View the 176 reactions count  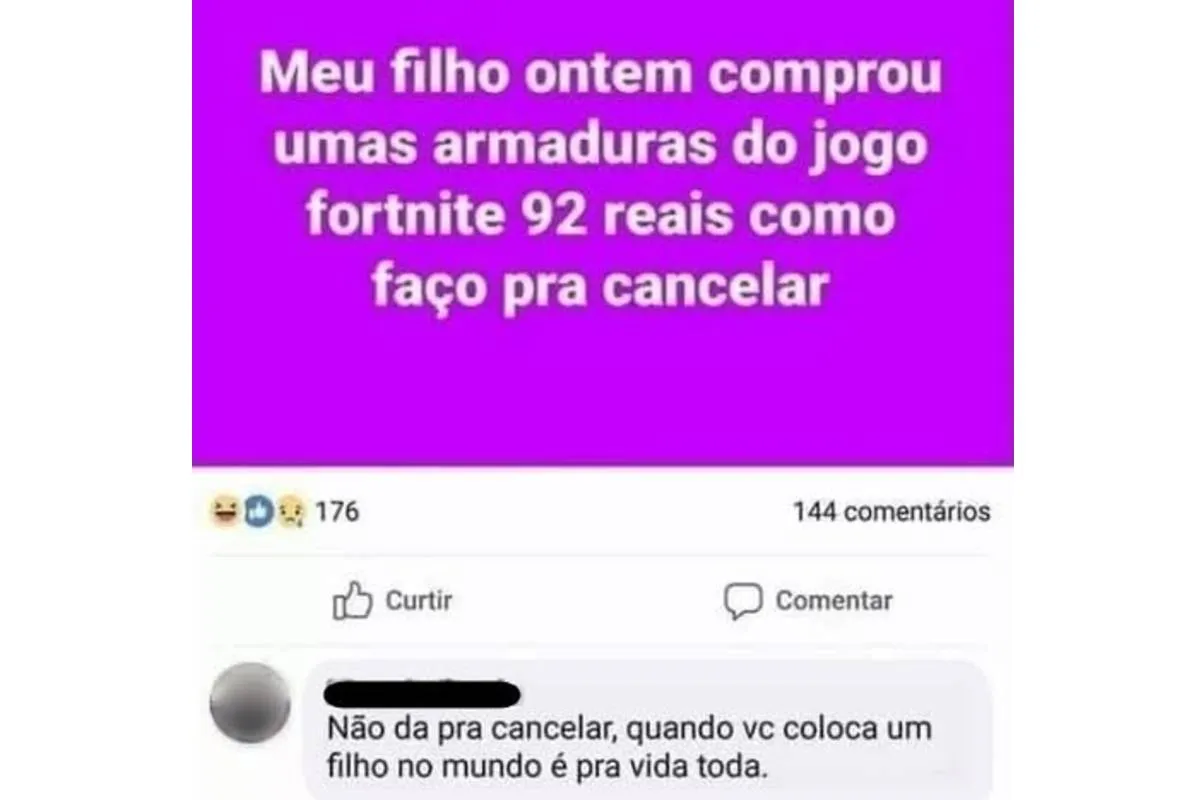pyautogui.click(x=337, y=512)
